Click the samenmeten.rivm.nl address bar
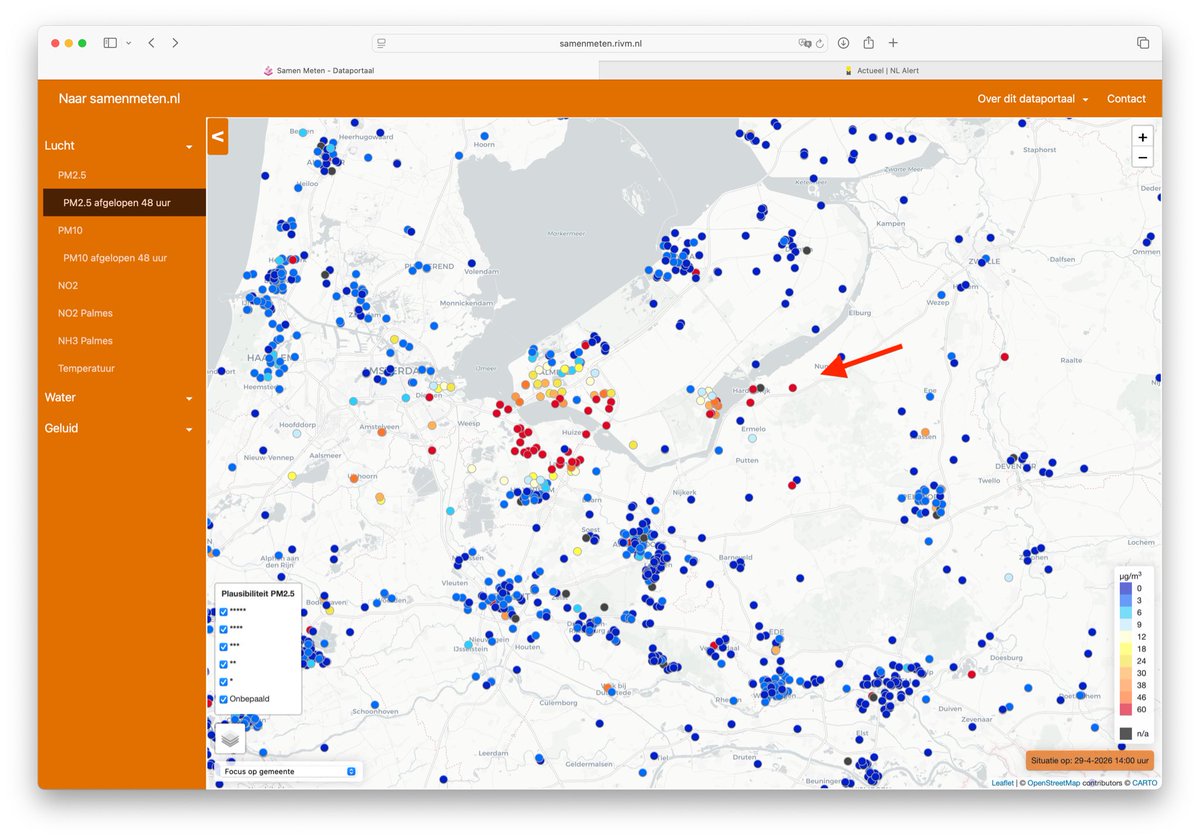 [600, 43]
